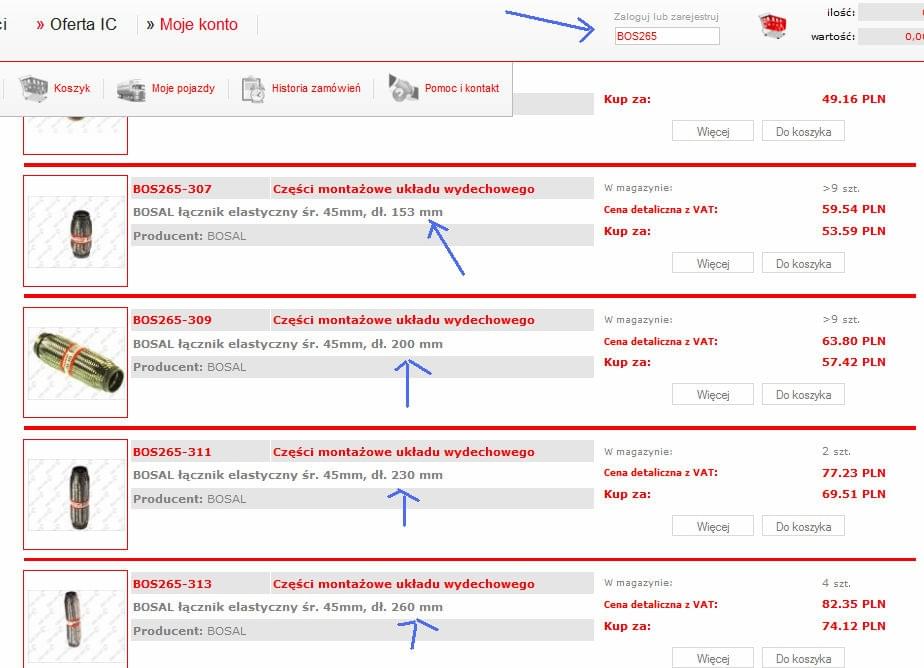Add BOS265-309 to the basket

tap(803, 395)
